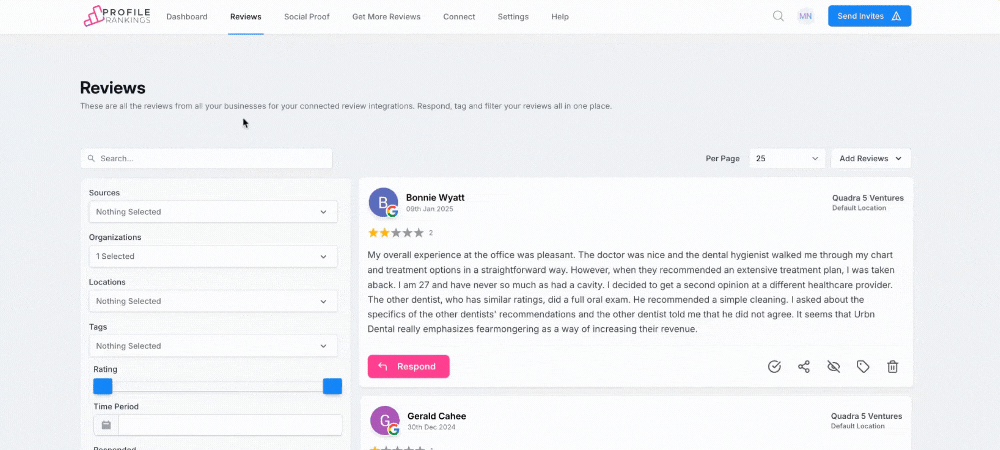Viewport: 1000px width, 450px height.
Task: Expand the Sources dropdown
Action: [x=213, y=212]
